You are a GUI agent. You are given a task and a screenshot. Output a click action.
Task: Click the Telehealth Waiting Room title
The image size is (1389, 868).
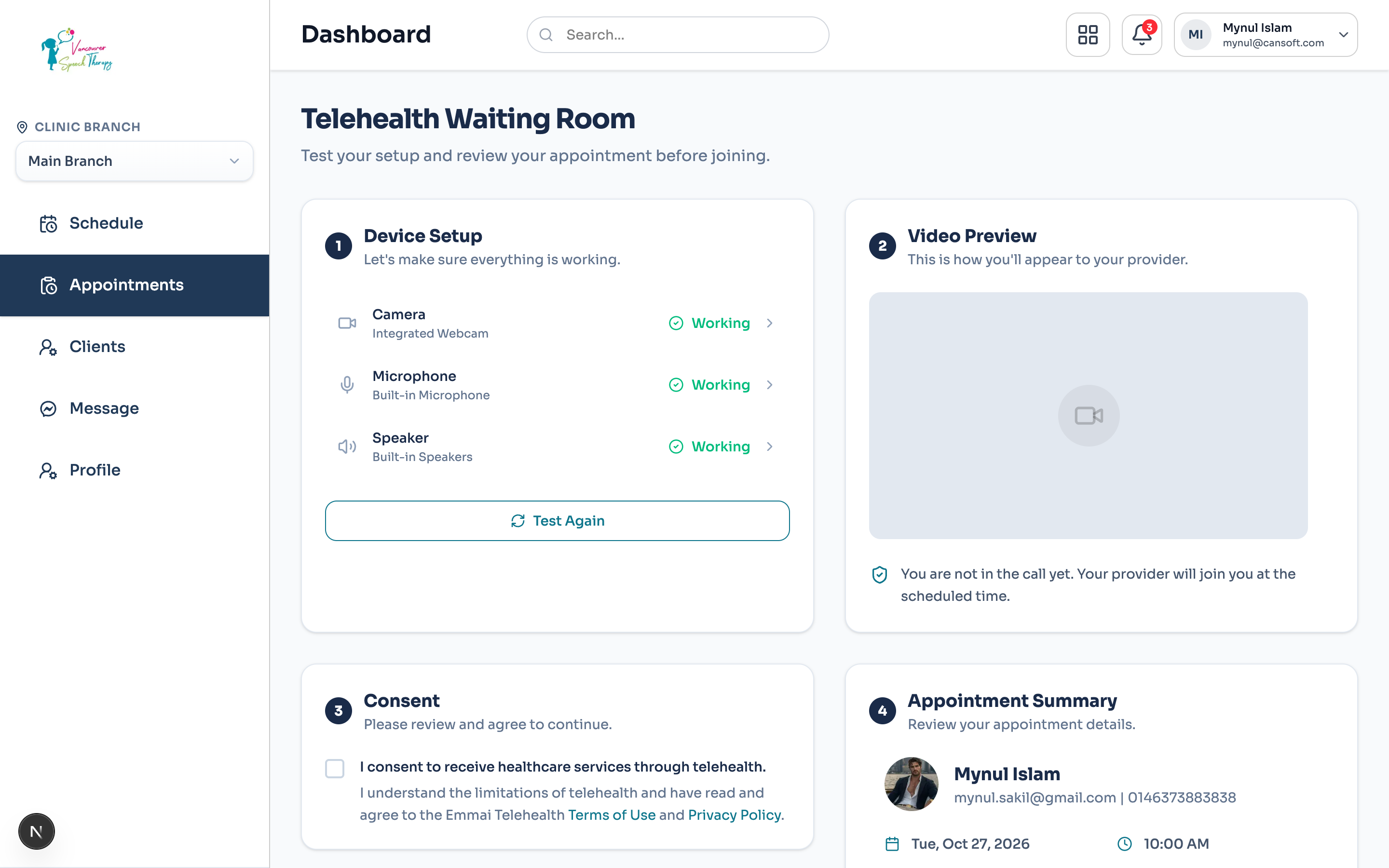point(468,119)
